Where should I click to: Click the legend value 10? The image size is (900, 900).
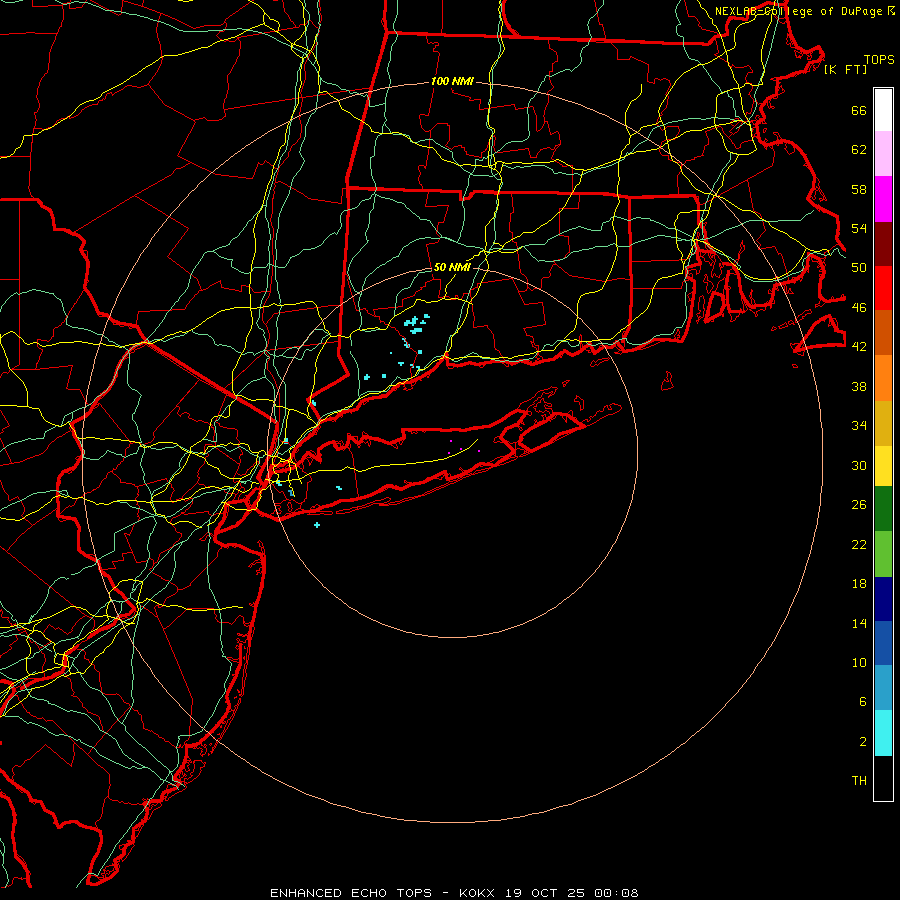tap(859, 662)
